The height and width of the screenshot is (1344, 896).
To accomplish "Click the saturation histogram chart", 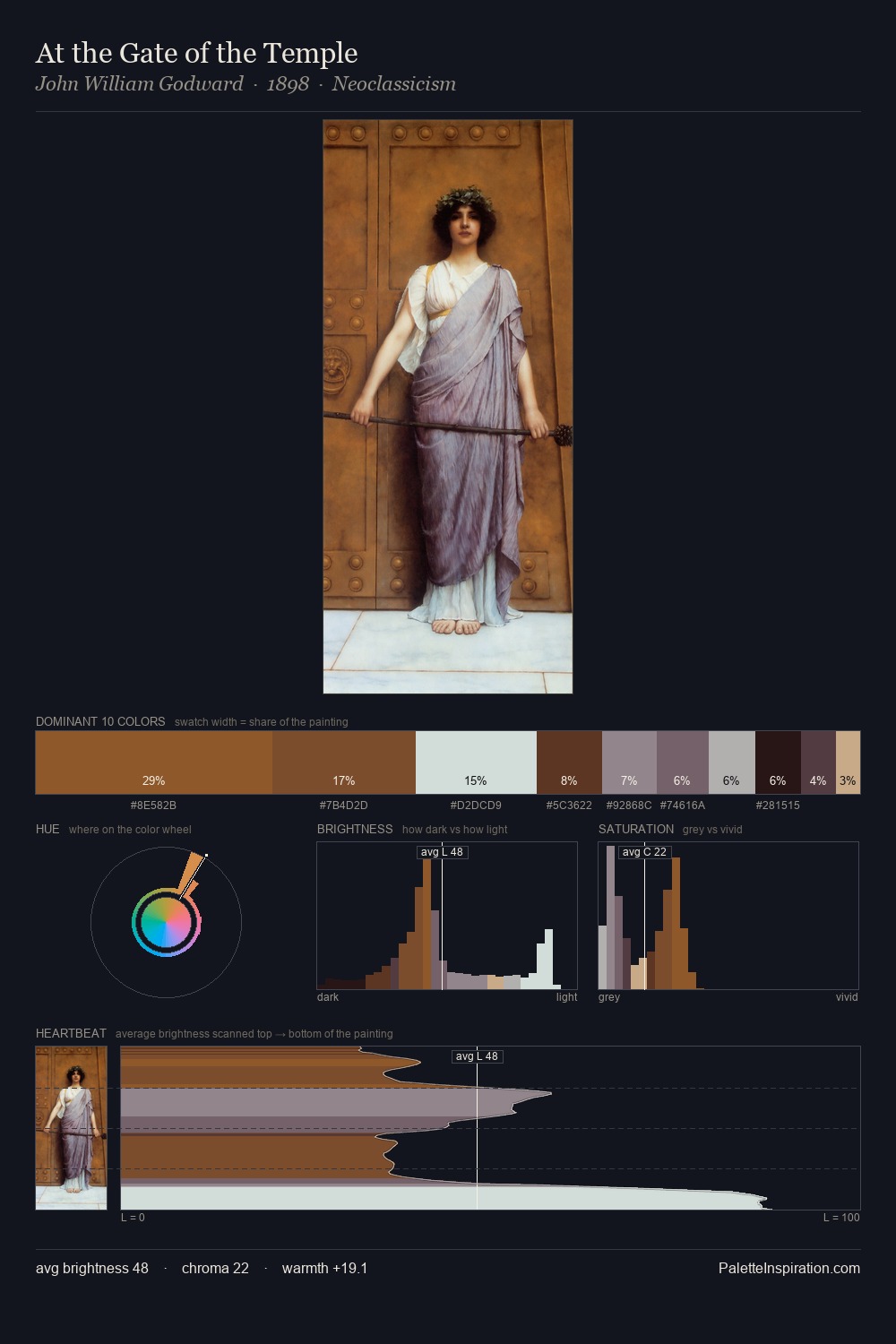I will pos(728,916).
